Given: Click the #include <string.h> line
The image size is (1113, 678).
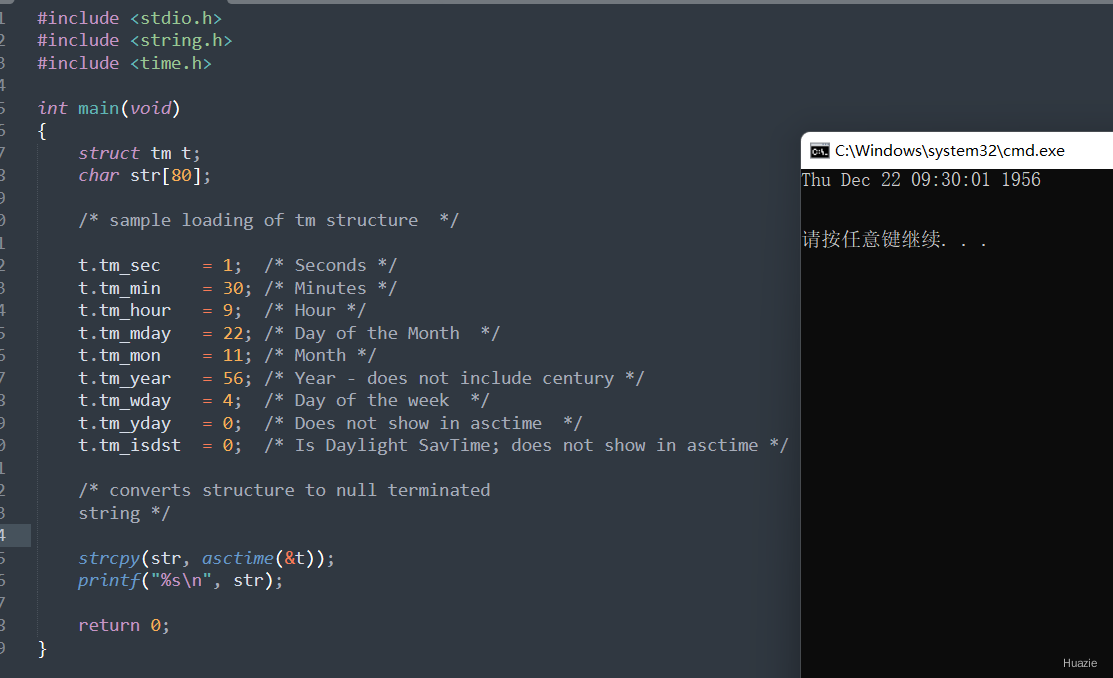Looking at the screenshot, I should (135, 41).
